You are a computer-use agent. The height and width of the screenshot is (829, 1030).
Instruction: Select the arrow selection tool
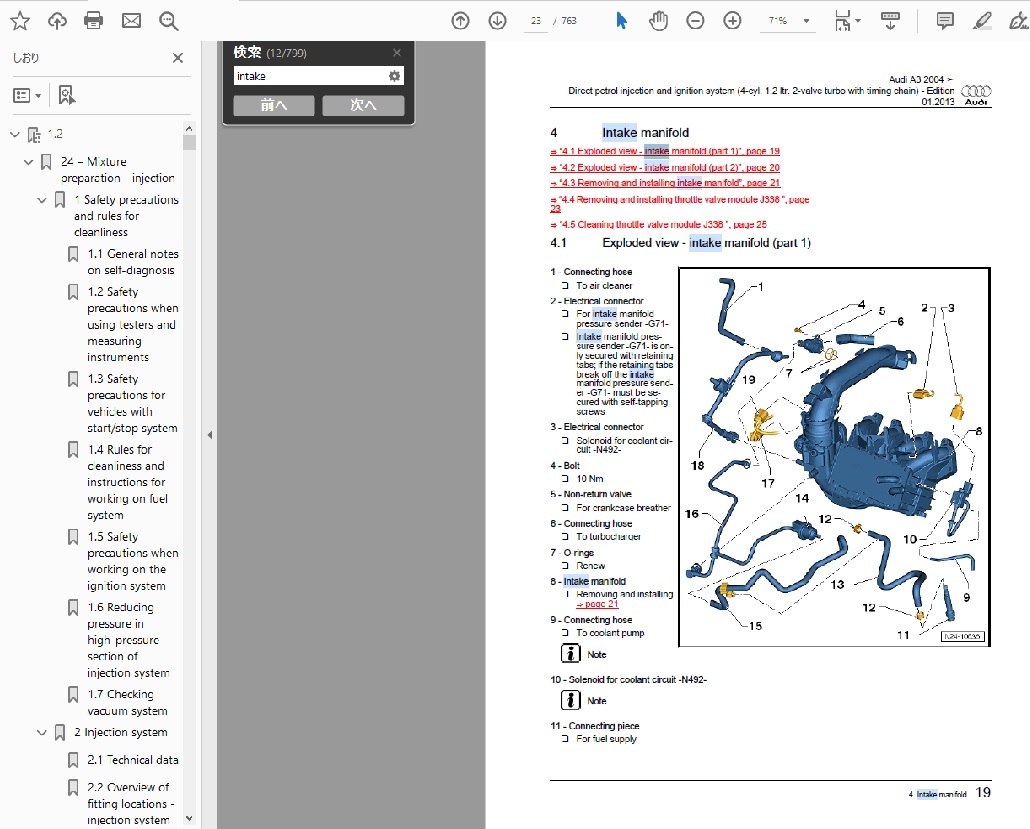click(x=621, y=21)
